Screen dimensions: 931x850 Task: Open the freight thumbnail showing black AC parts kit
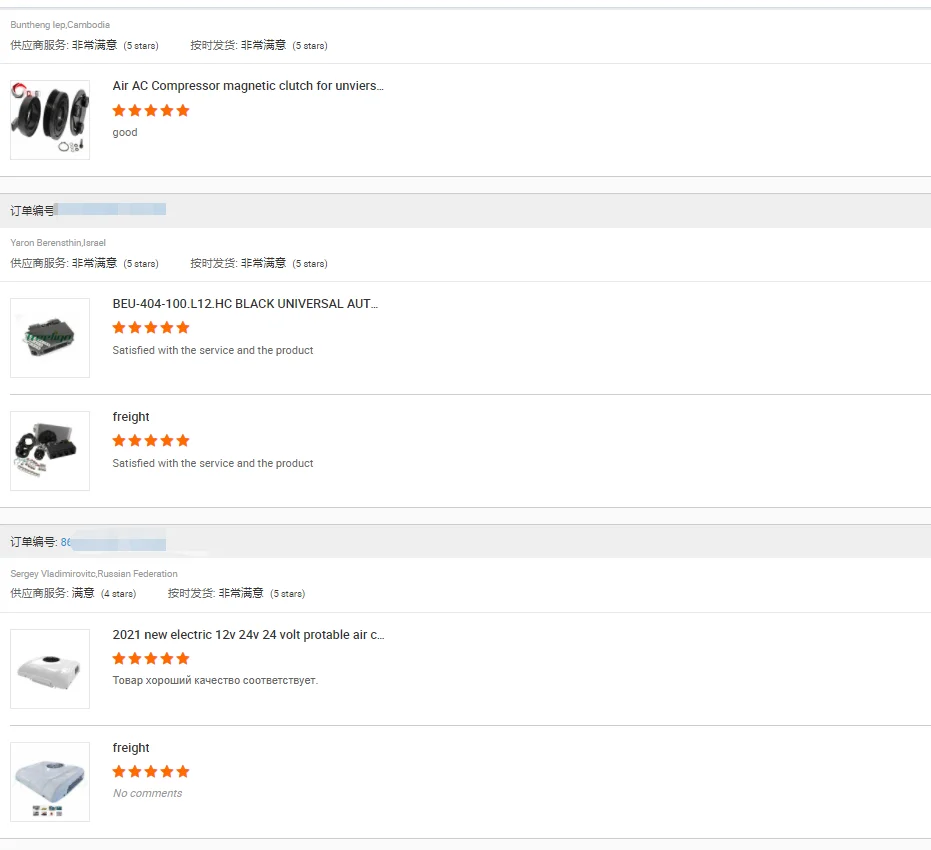coord(50,451)
